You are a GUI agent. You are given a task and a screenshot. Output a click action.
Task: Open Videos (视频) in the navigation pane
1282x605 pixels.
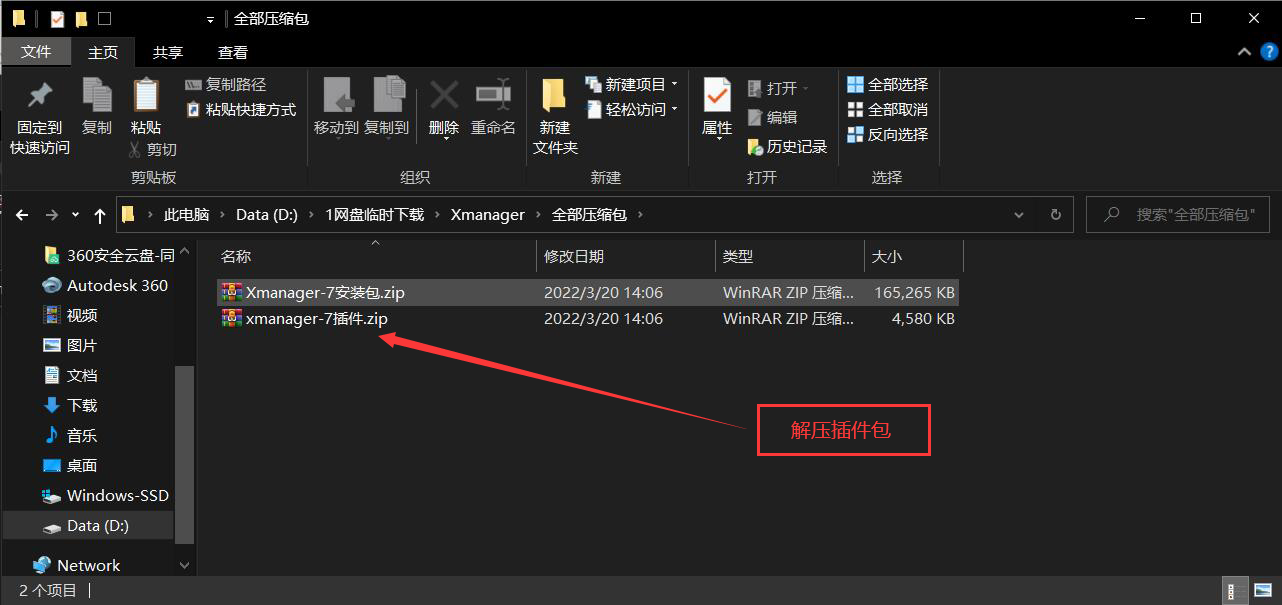tap(70, 315)
